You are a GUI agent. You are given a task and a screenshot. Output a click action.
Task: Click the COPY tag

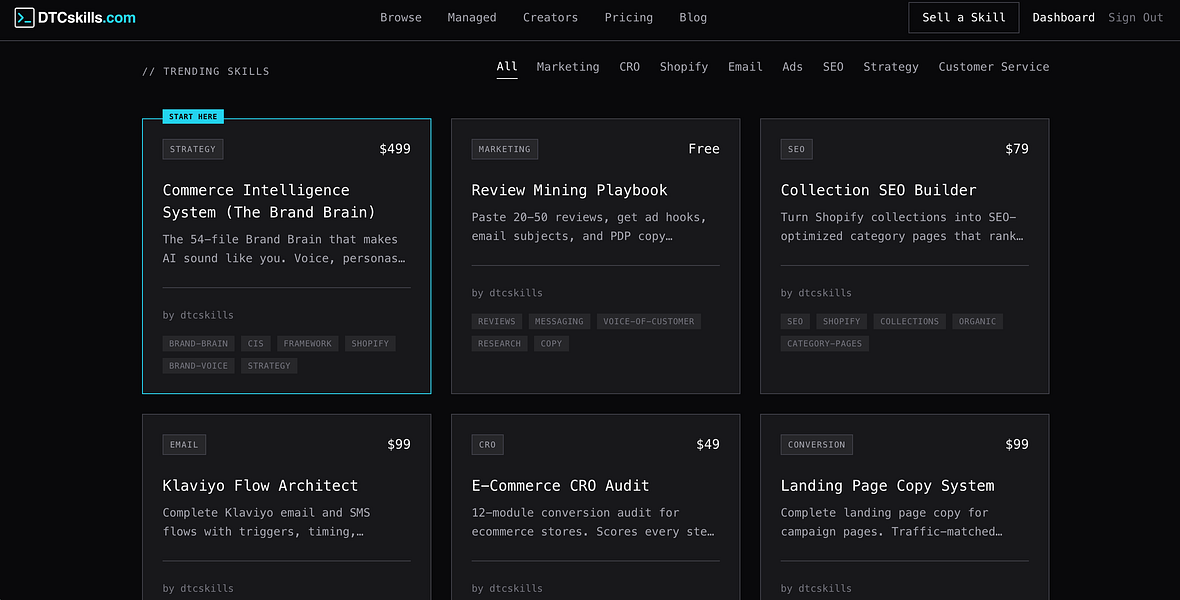551,343
